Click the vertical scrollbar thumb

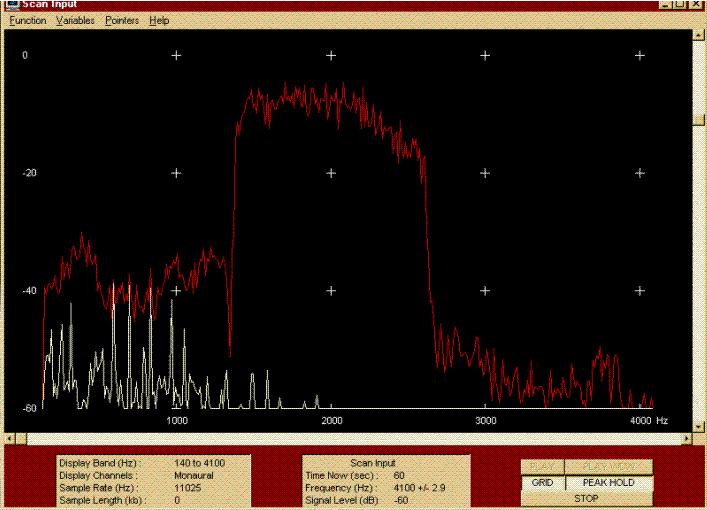pyautogui.click(x=699, y=120)
